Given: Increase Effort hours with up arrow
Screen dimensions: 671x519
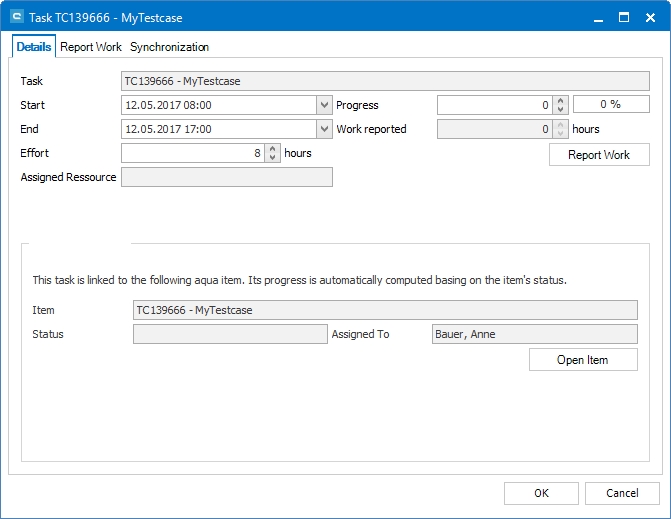Looking at the screenshot, I should pos(273,149).
